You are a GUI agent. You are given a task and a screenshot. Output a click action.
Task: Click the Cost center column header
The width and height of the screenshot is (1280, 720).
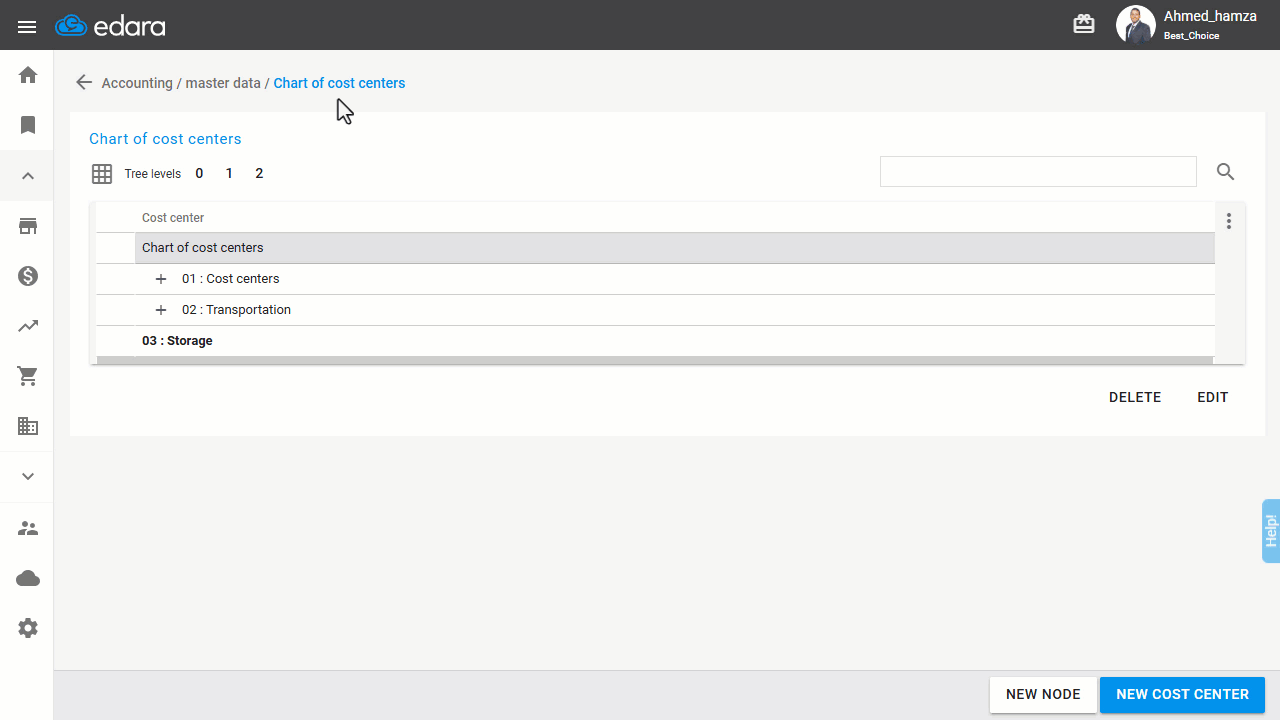173,218
